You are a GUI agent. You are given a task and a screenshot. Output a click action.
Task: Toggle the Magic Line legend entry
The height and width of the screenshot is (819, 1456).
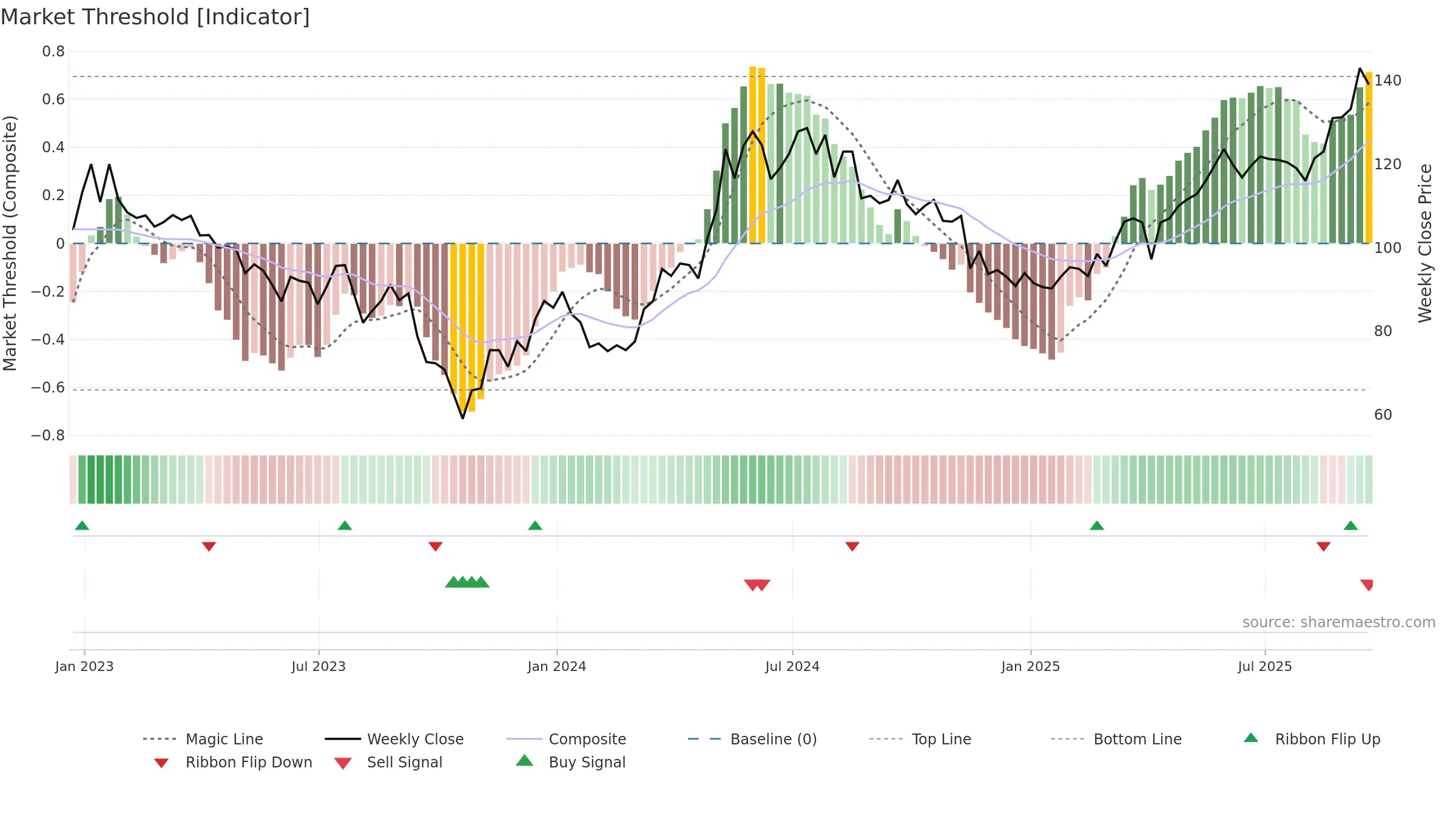(203, 739)
